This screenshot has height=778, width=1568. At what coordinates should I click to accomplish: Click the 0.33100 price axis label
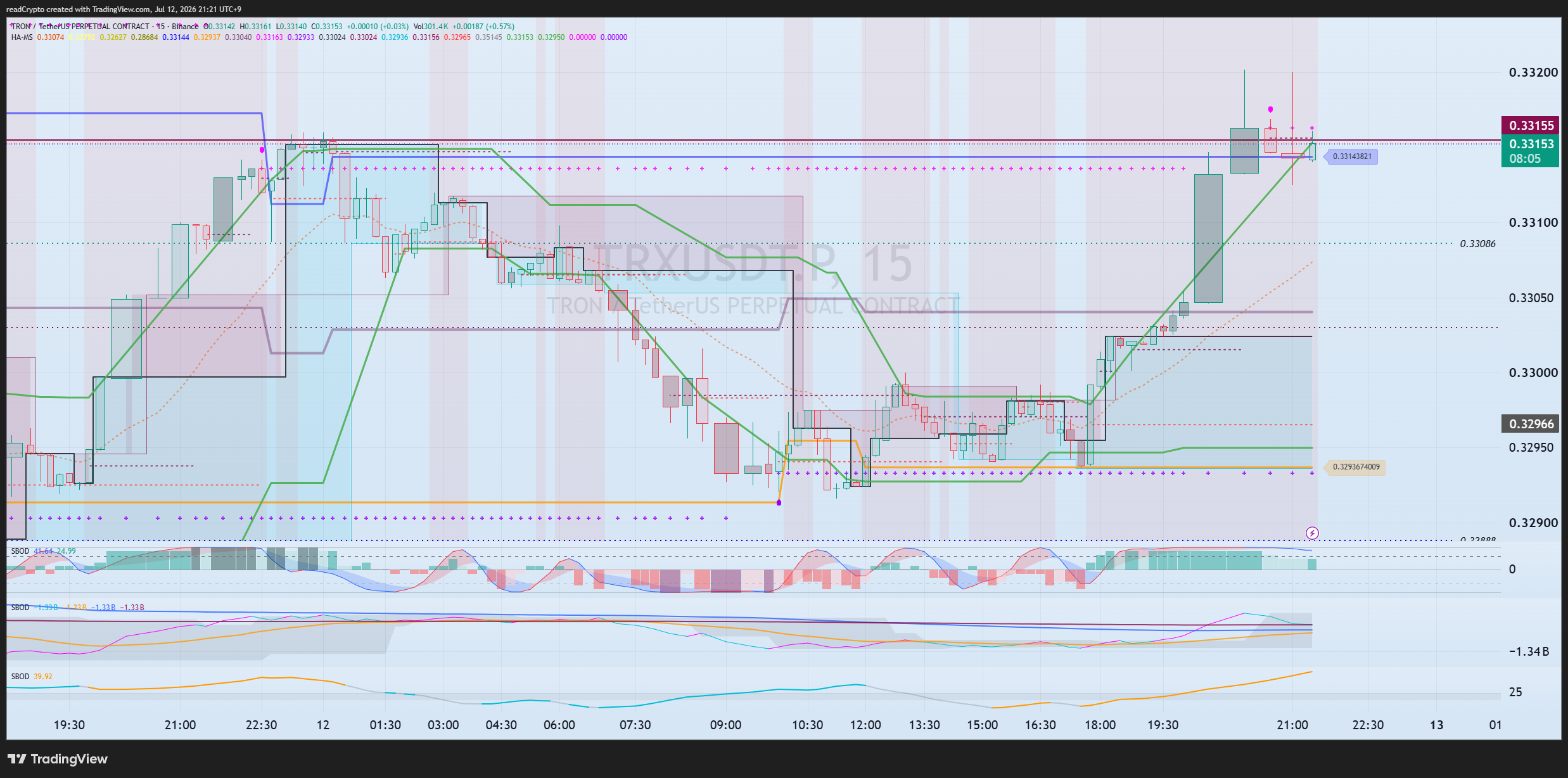click(x=1533, y=222)
